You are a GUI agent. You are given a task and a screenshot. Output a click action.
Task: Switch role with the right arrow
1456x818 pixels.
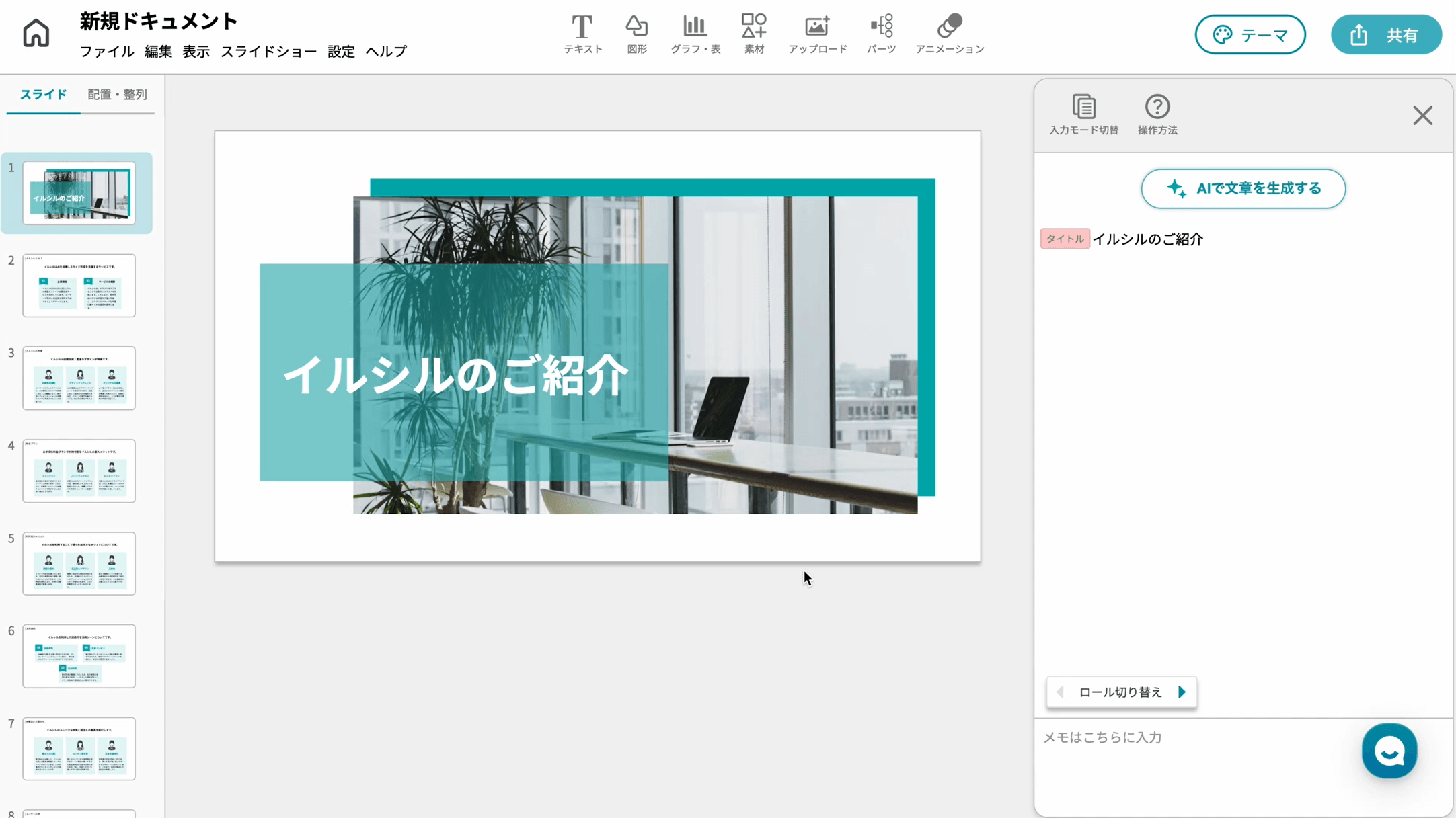point(1182,692)
